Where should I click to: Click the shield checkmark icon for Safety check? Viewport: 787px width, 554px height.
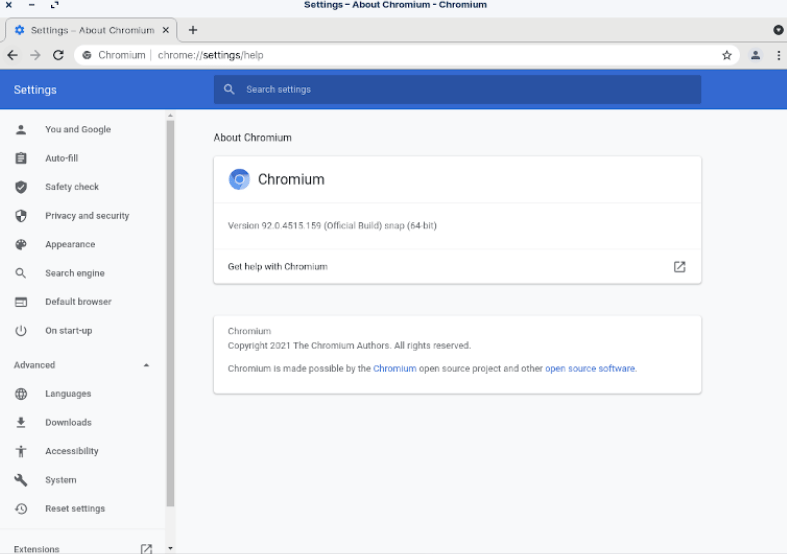pyautogui.click(x=21, y=187)
